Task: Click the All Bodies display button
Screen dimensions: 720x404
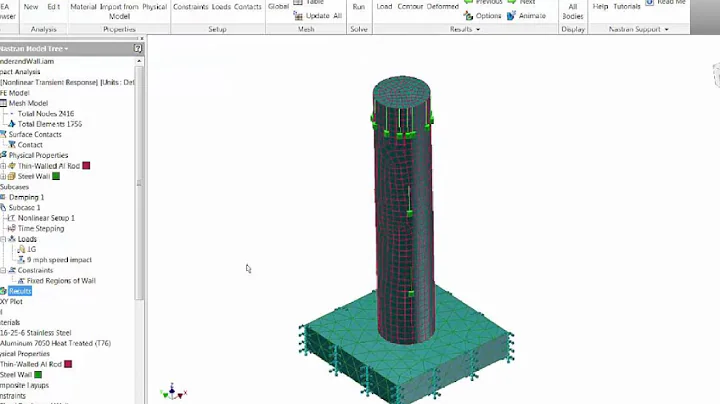Action: pyautogui.click(x=573, y=11)
